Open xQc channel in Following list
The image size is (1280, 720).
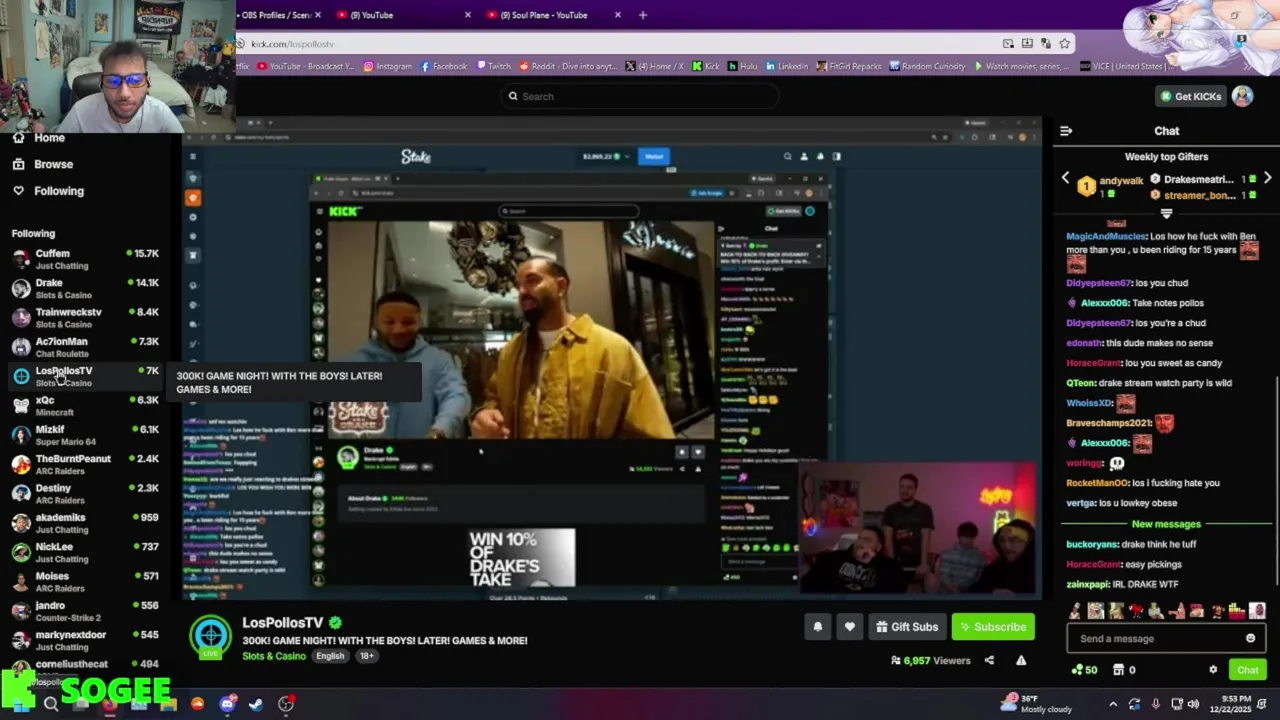[85, 405]
